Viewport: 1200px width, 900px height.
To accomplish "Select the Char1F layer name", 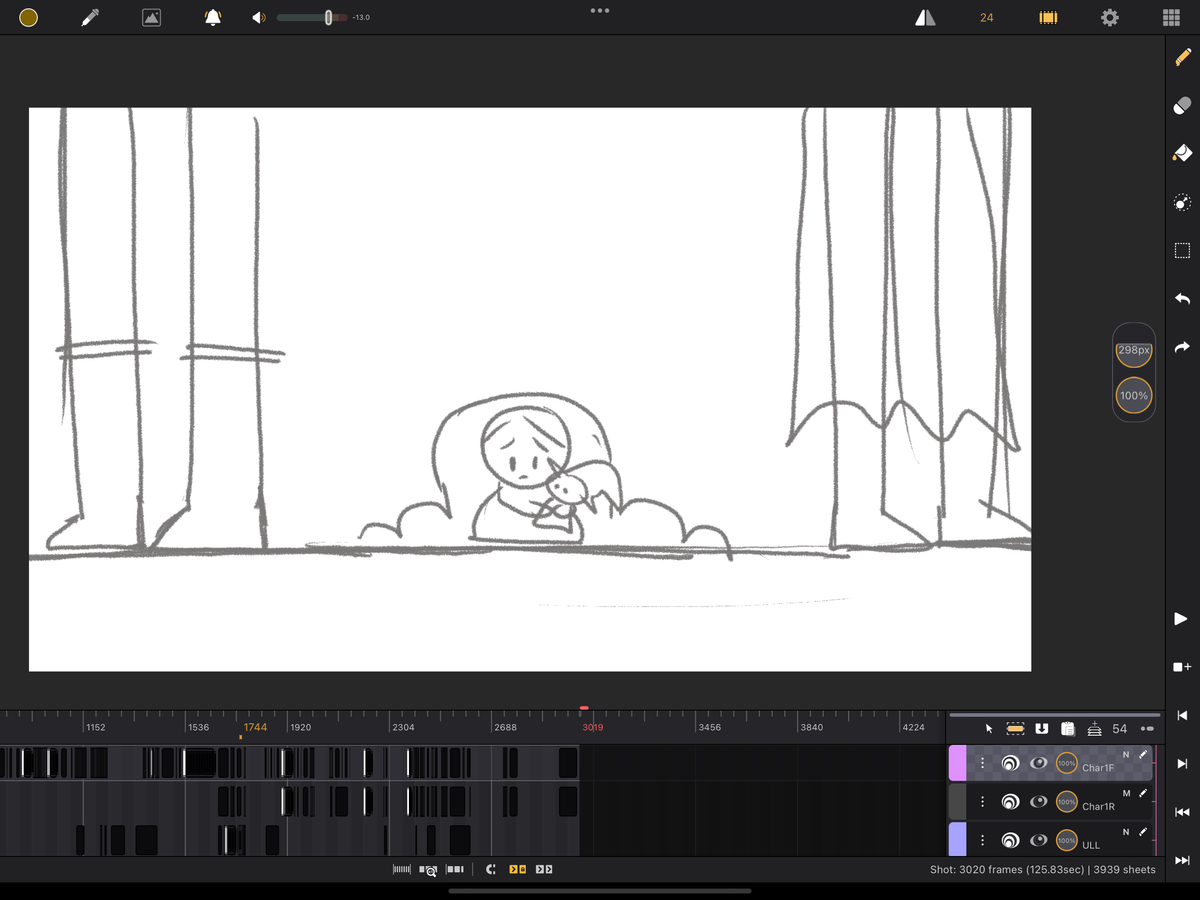I will 1098,768.
